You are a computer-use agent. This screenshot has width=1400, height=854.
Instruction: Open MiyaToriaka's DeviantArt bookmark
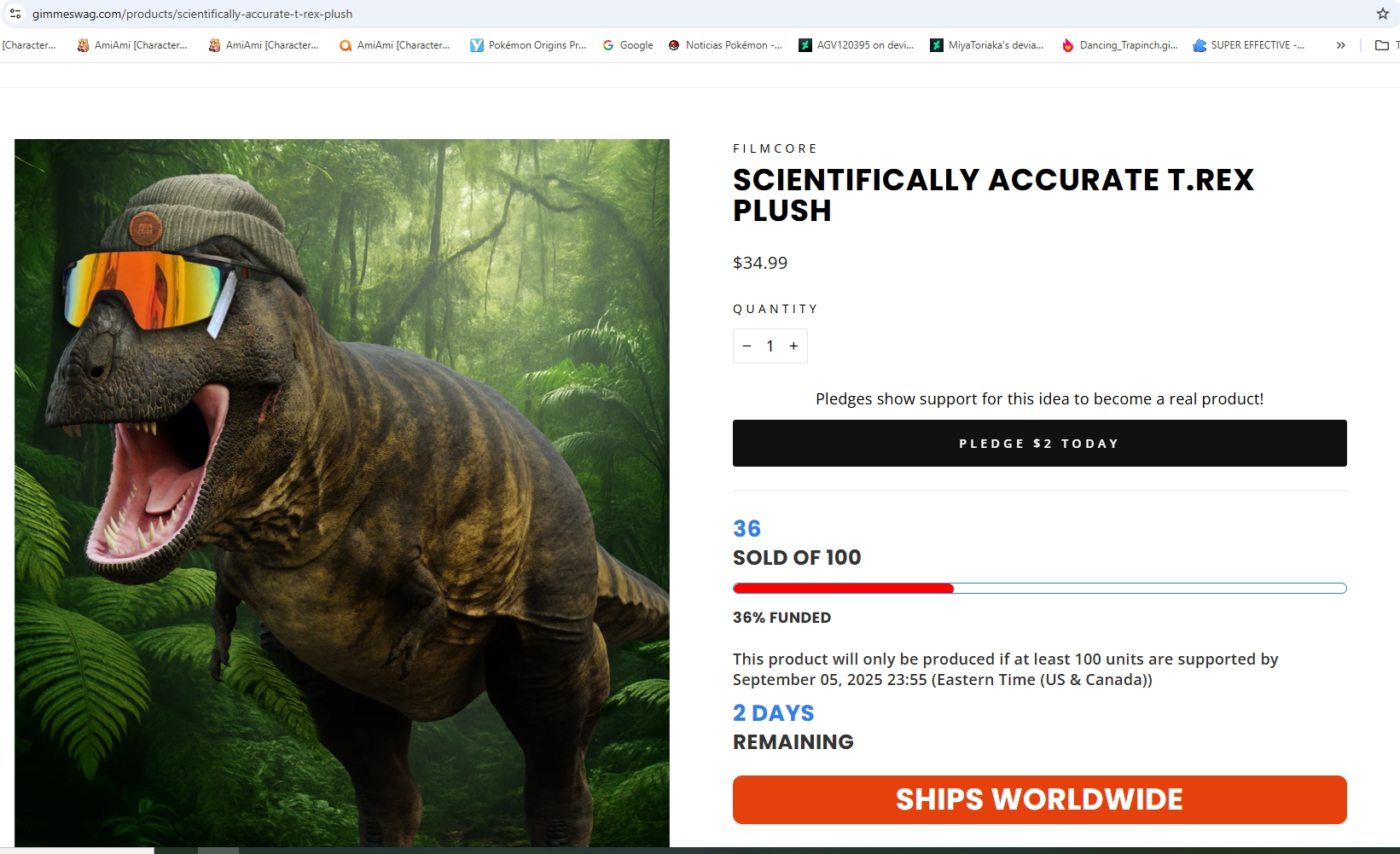[987, 45]
